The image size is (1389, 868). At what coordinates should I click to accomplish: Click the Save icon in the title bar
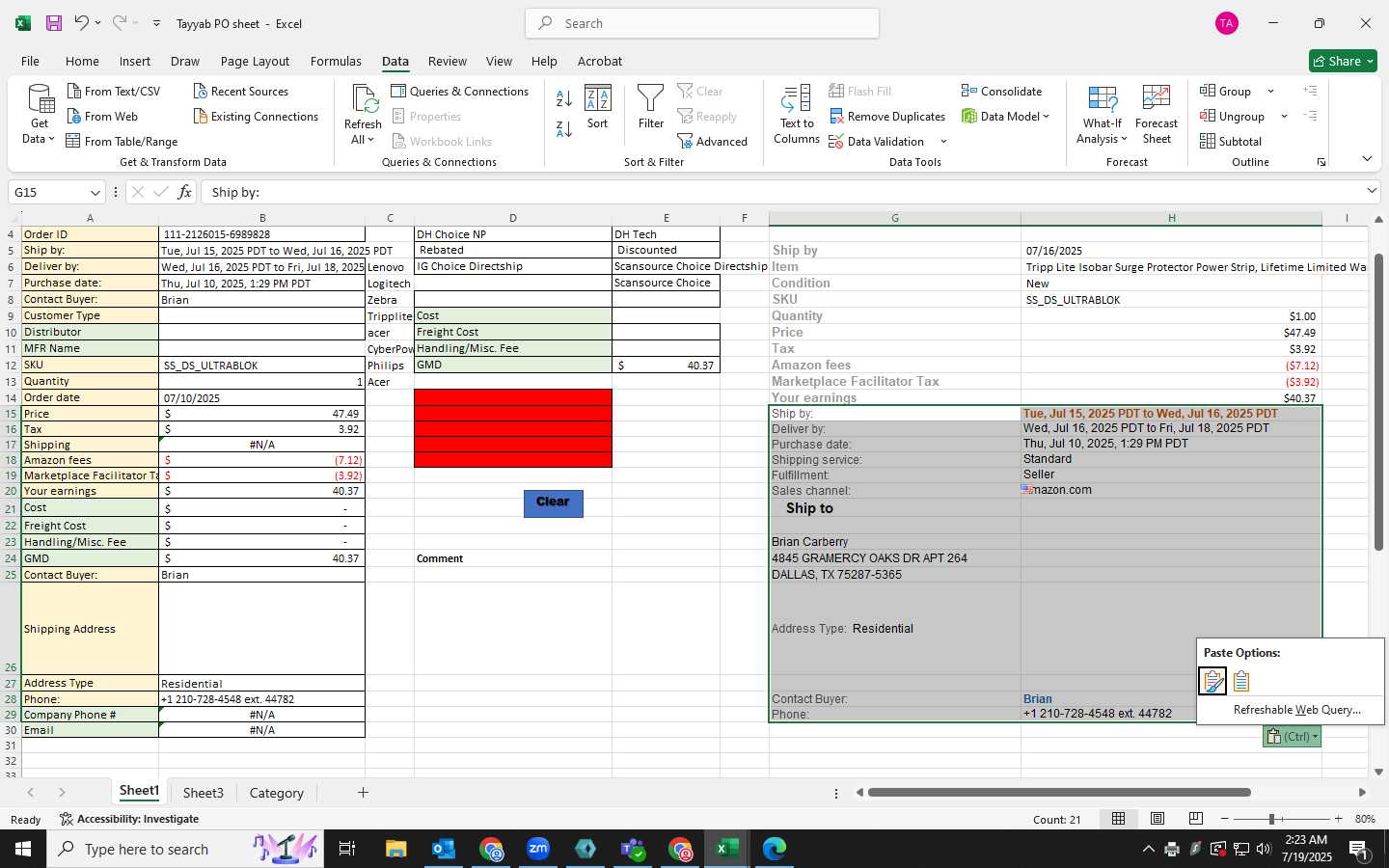tap(54, 23)
